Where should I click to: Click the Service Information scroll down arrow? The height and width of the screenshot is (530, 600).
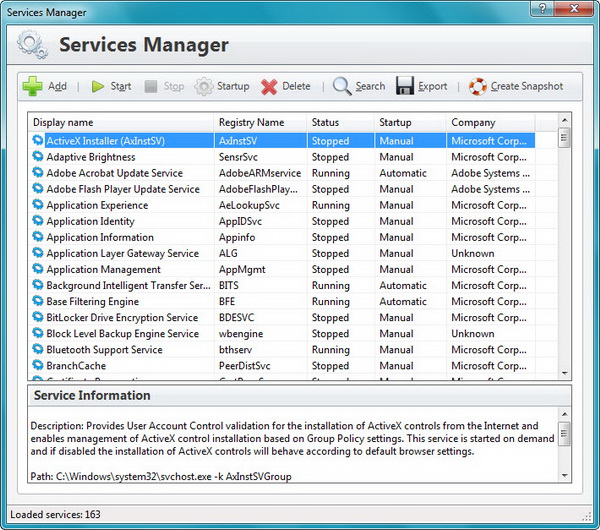pos(564,476)
